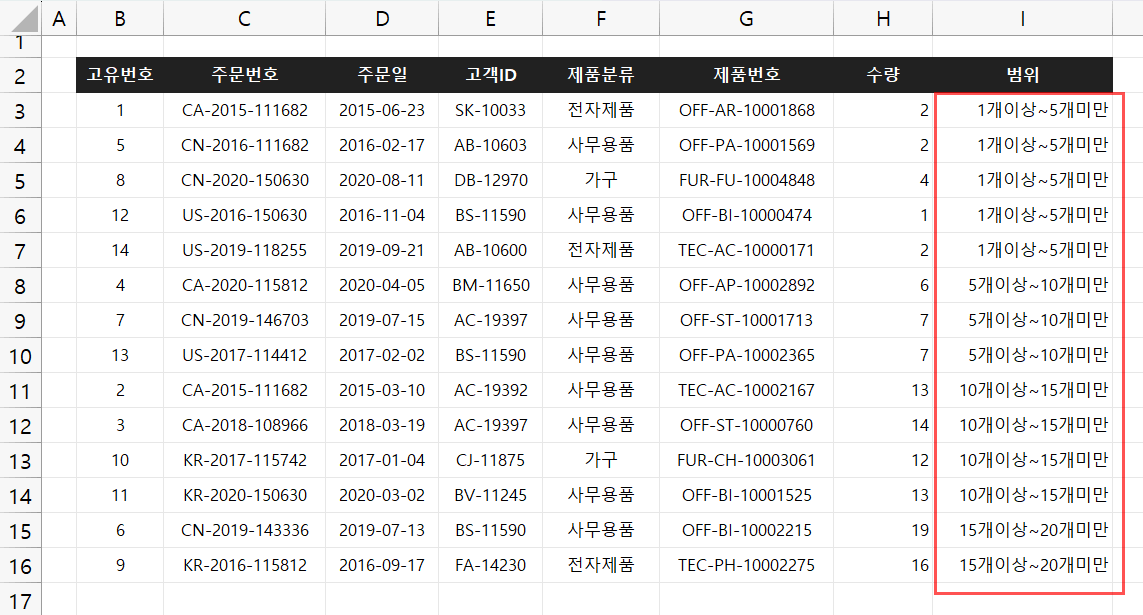This screenshot has height=615, width=1143.
Task: Click the 수량 header cell
Action: coord(883,74)
